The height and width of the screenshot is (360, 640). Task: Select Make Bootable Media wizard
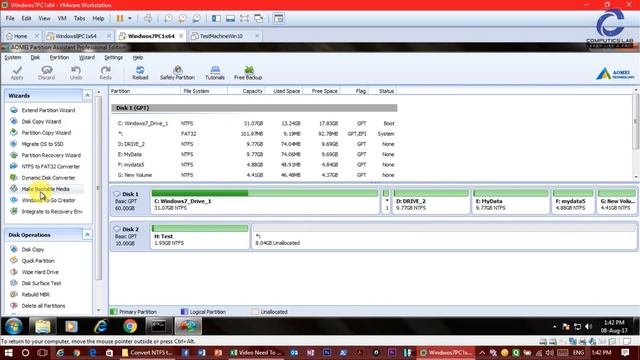coord(45,189)
